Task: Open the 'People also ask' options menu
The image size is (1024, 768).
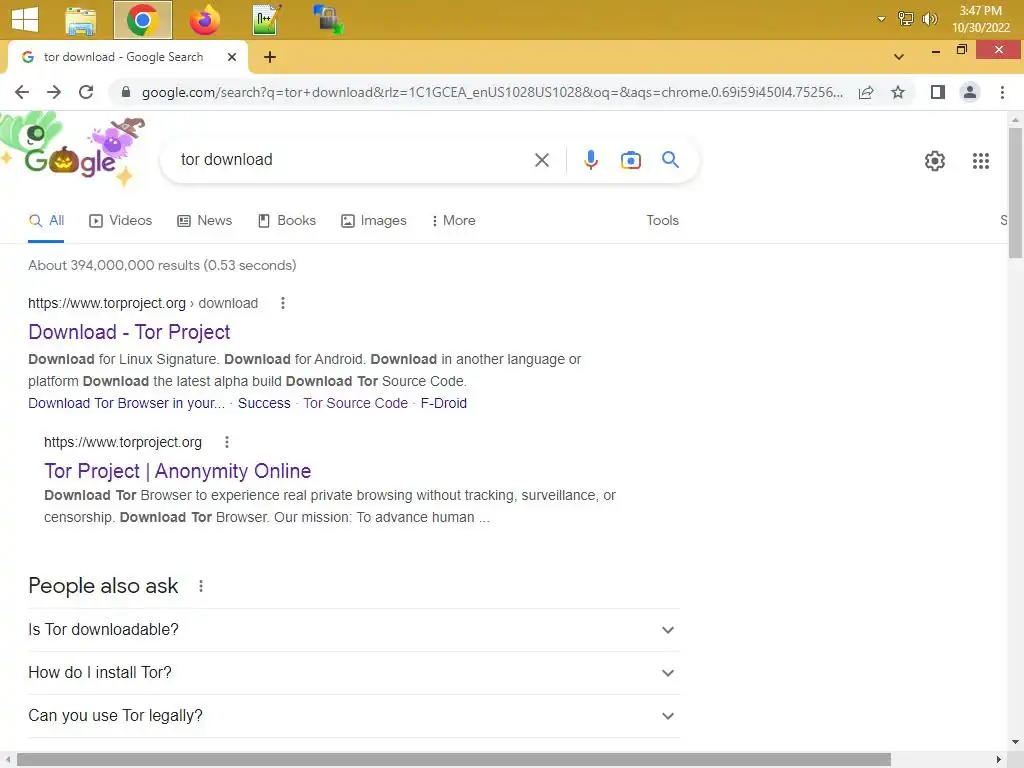Action: (201, 586)
